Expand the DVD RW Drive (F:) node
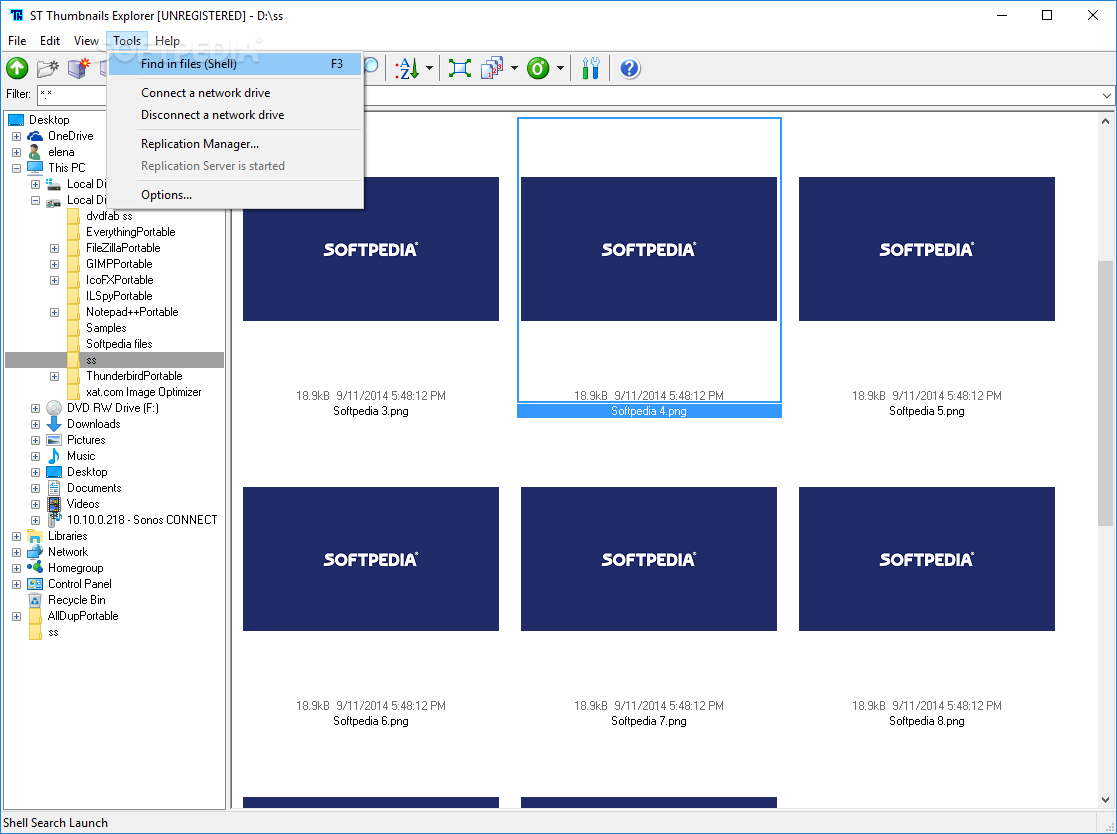Viewport: 1117px width, 834px height. pos(35,408)
